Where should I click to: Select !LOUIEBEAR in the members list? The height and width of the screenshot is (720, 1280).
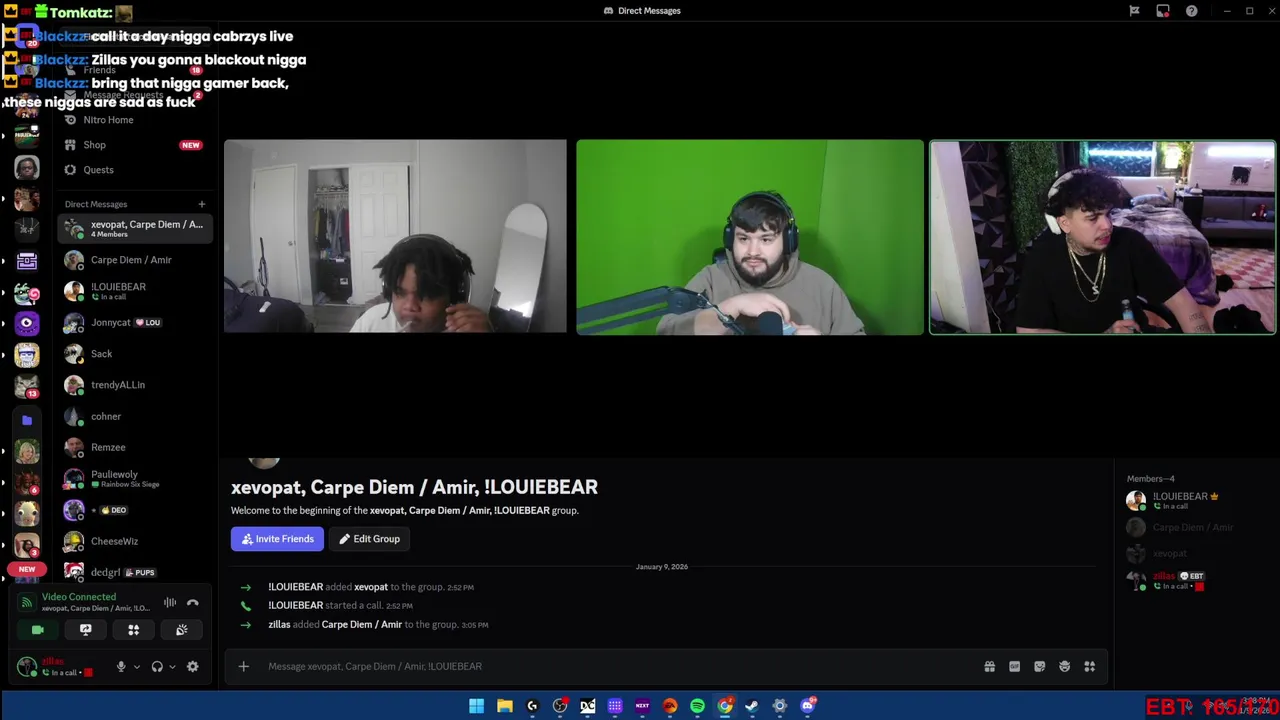(x=1195, y=500)
